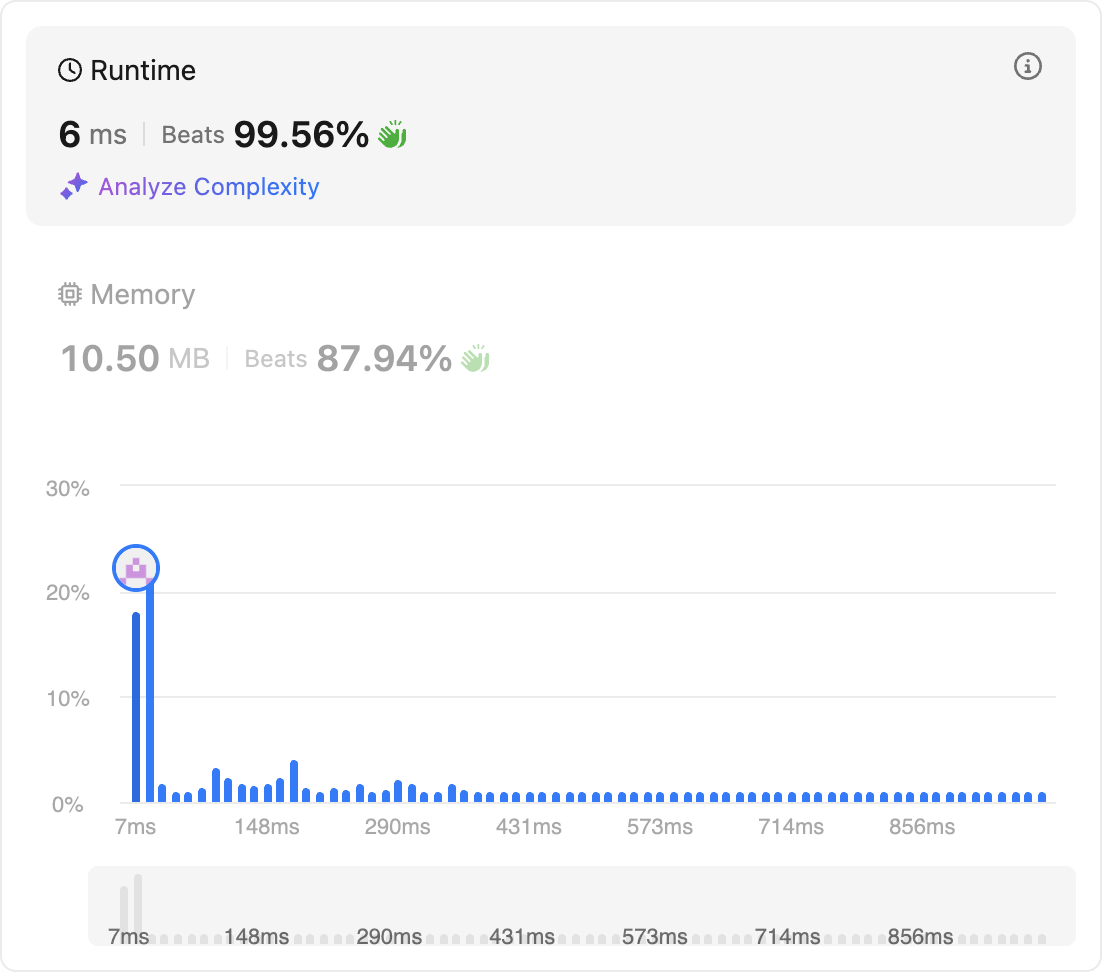The image size is (1114, 976).
Task: Click the purple sparkle icon before Analyze Complexity
Action: click(x=73, y=187)
